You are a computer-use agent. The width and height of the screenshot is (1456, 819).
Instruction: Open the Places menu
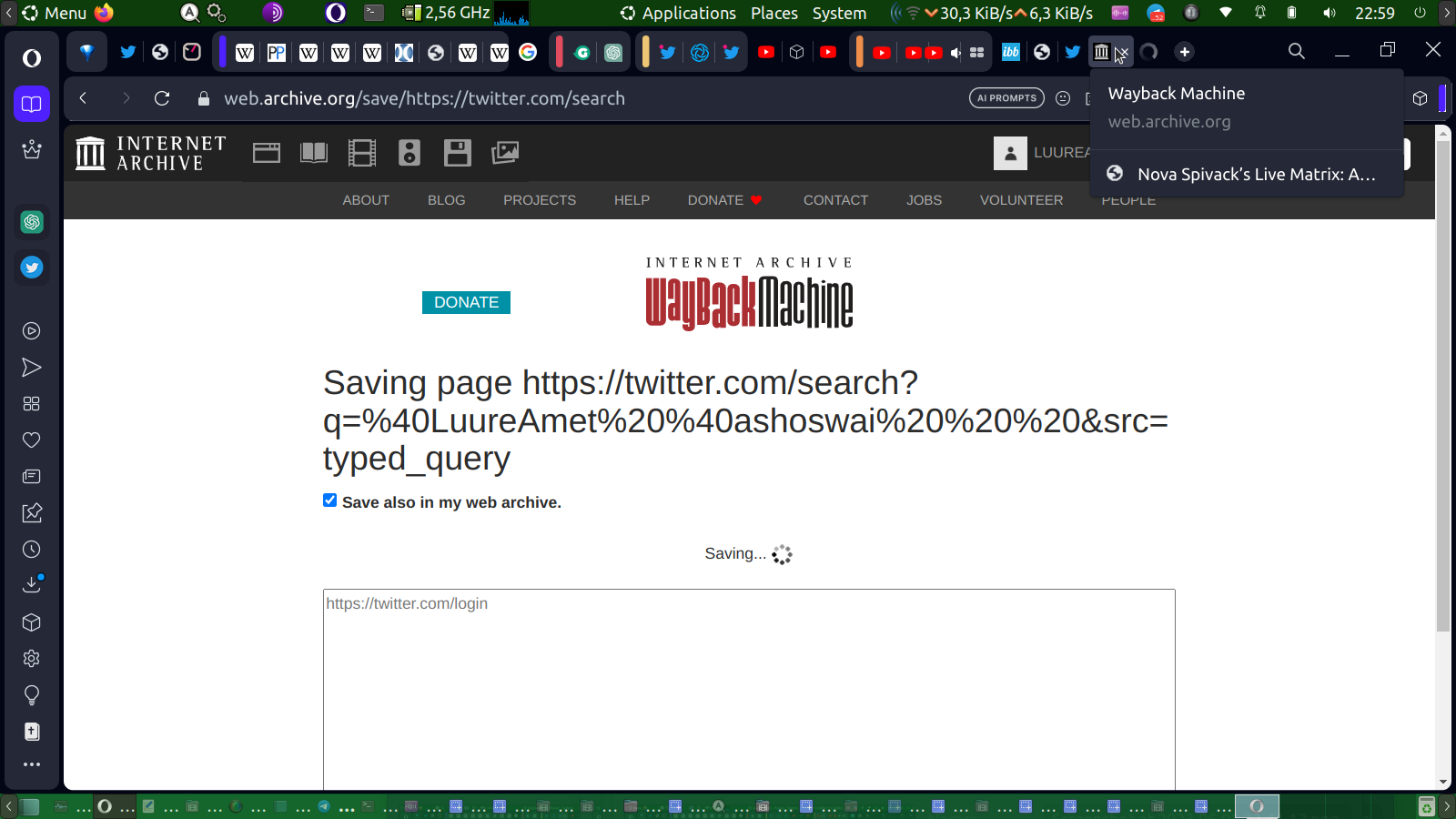point(774,13)
